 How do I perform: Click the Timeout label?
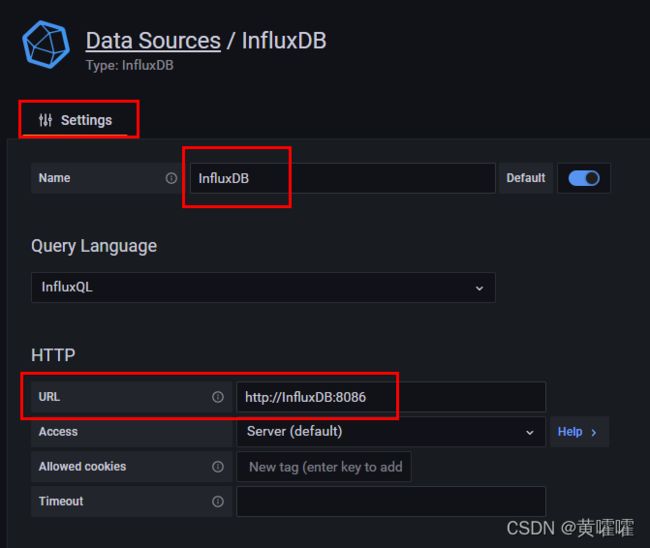click(61, 502)
